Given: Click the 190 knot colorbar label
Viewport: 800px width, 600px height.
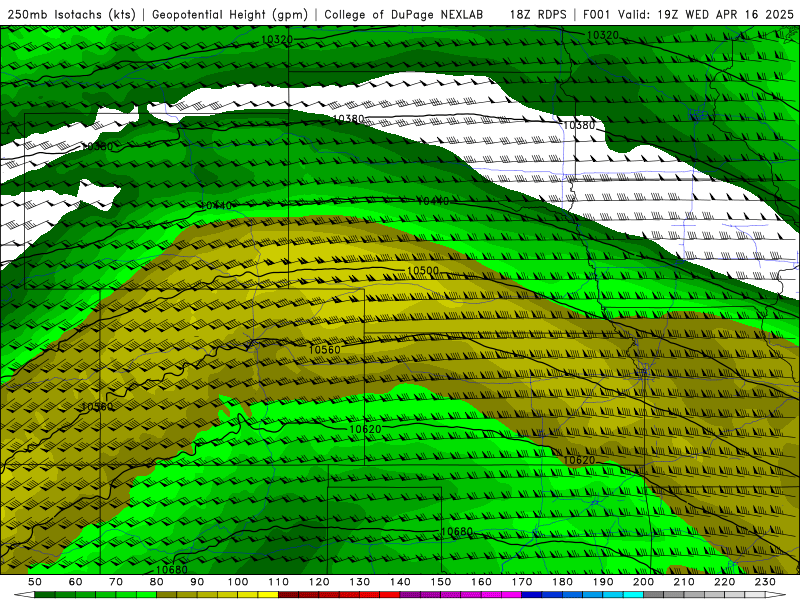Looking at the screenshot, I should tap(603, 582).
